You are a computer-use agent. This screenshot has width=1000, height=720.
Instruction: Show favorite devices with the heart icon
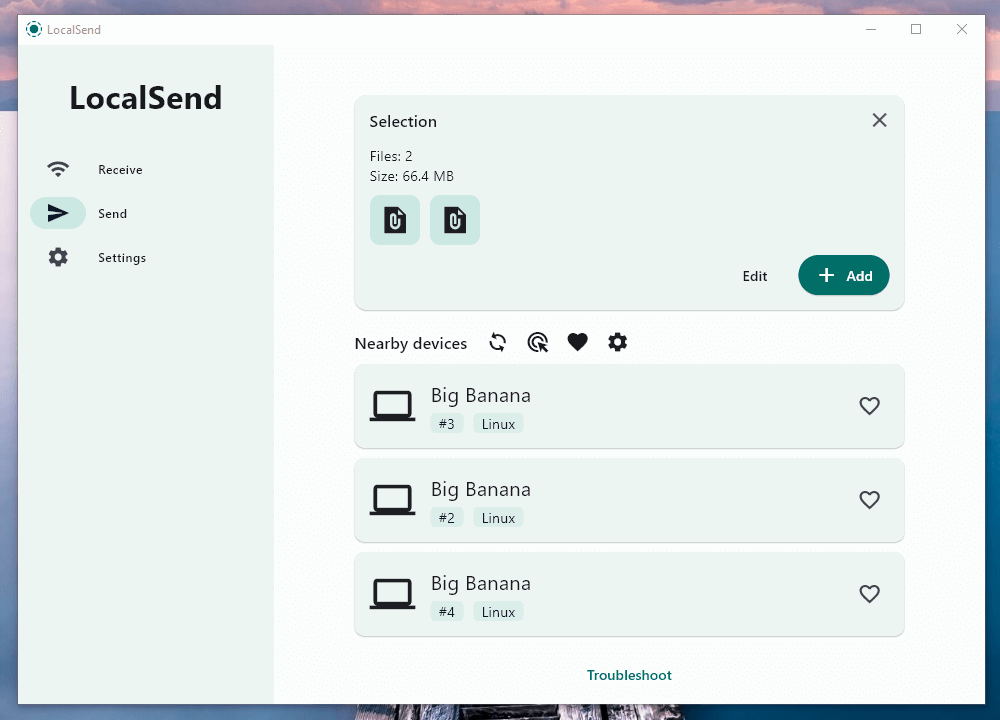tap(577, 342)
